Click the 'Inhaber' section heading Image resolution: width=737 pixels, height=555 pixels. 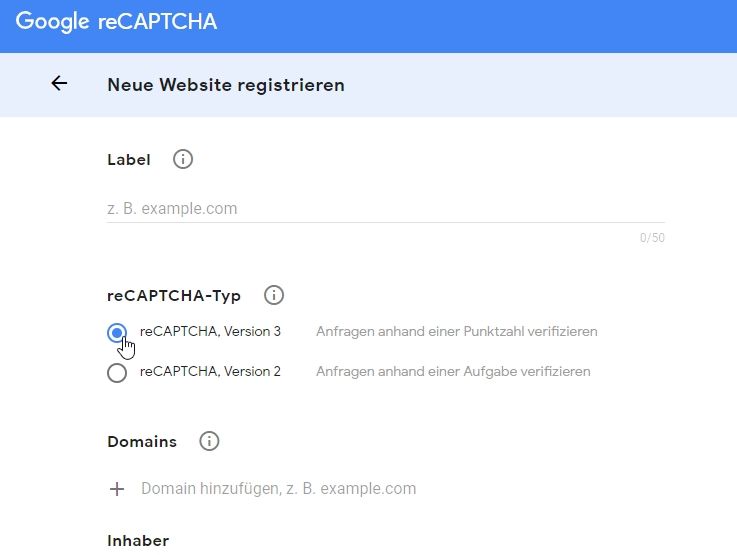pyautogui.click(x=138, y=540)
